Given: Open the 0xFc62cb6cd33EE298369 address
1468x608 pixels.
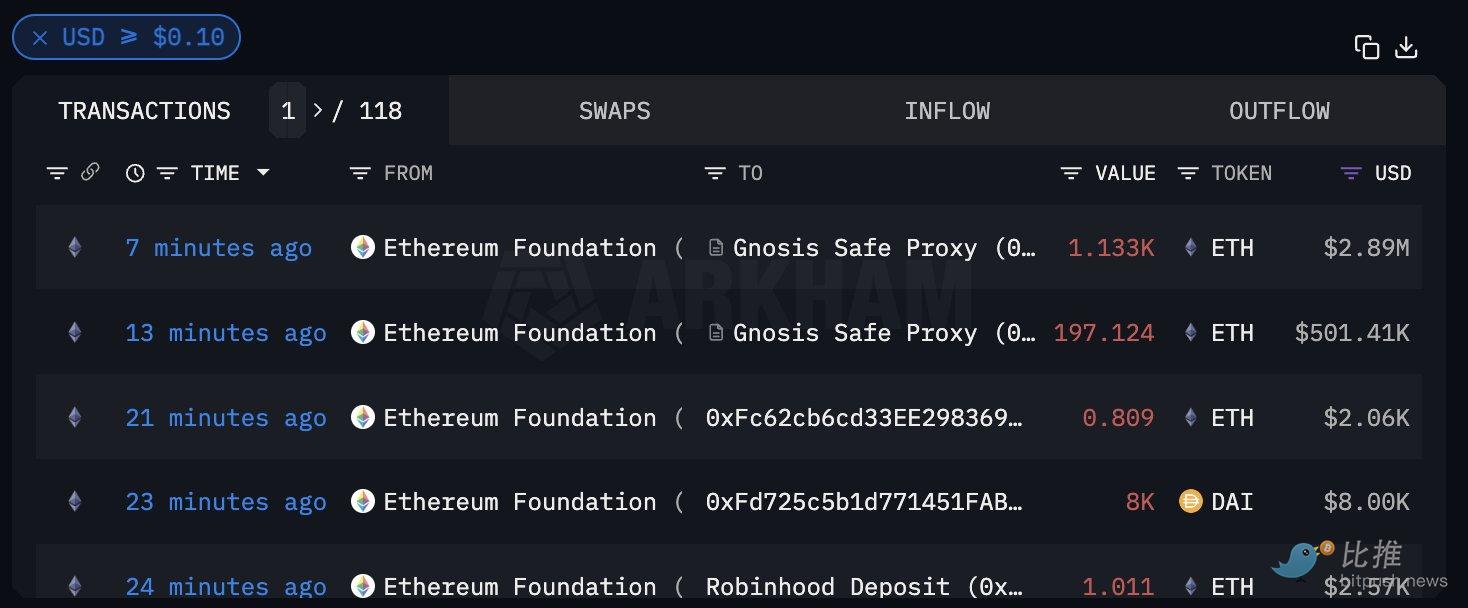Looking at the screenshot, I should [x=864, y=418].
